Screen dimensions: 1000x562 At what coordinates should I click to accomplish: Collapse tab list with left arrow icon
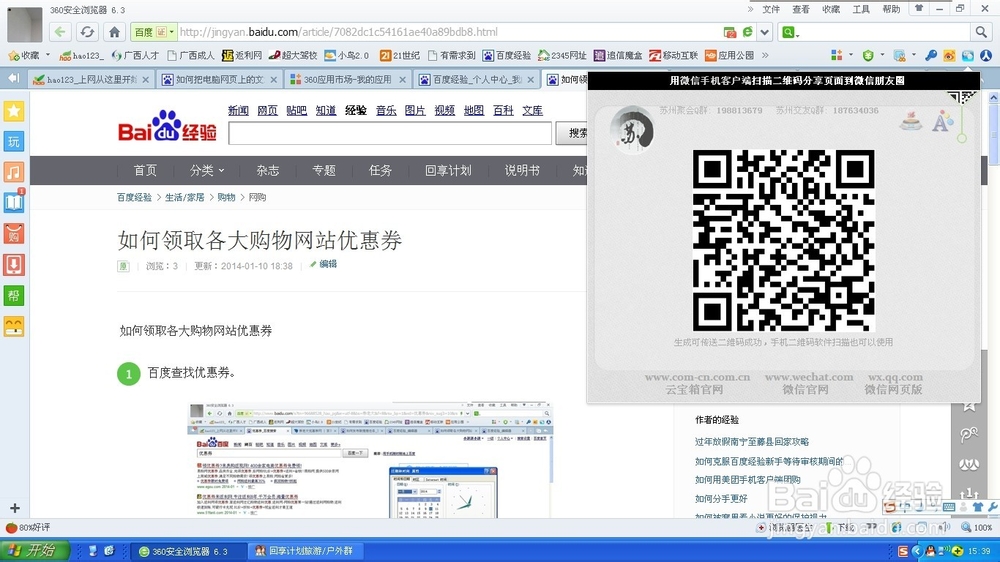coord(13,78)
